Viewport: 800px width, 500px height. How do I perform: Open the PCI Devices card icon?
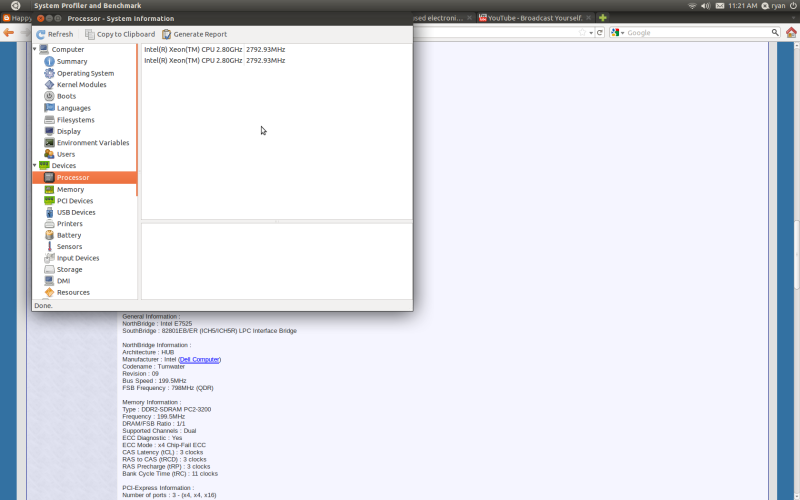point(49,201)
